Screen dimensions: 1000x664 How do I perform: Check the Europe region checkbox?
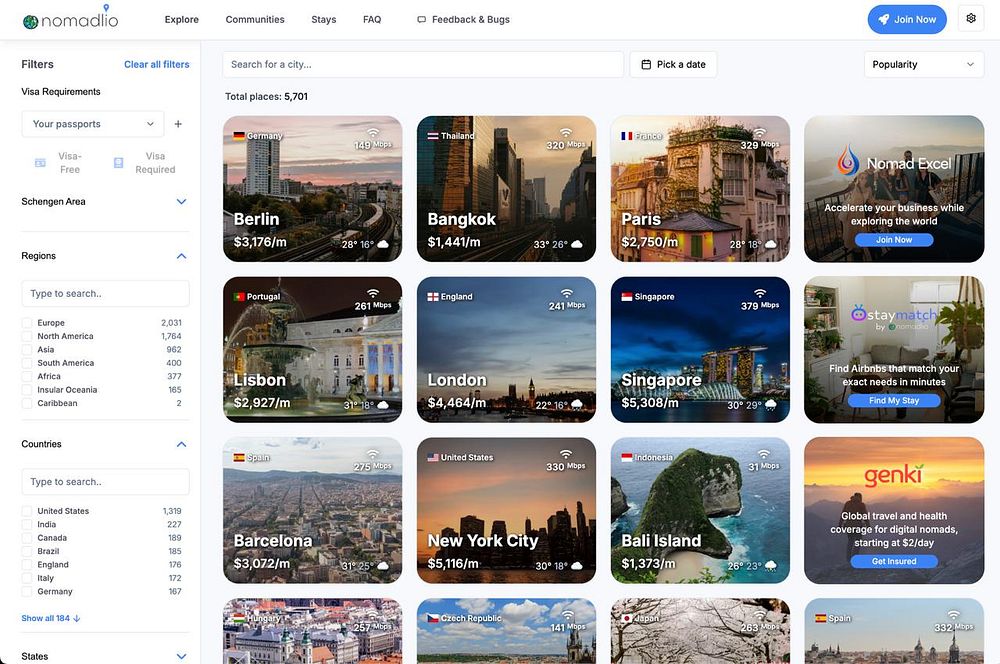(27, 323)
